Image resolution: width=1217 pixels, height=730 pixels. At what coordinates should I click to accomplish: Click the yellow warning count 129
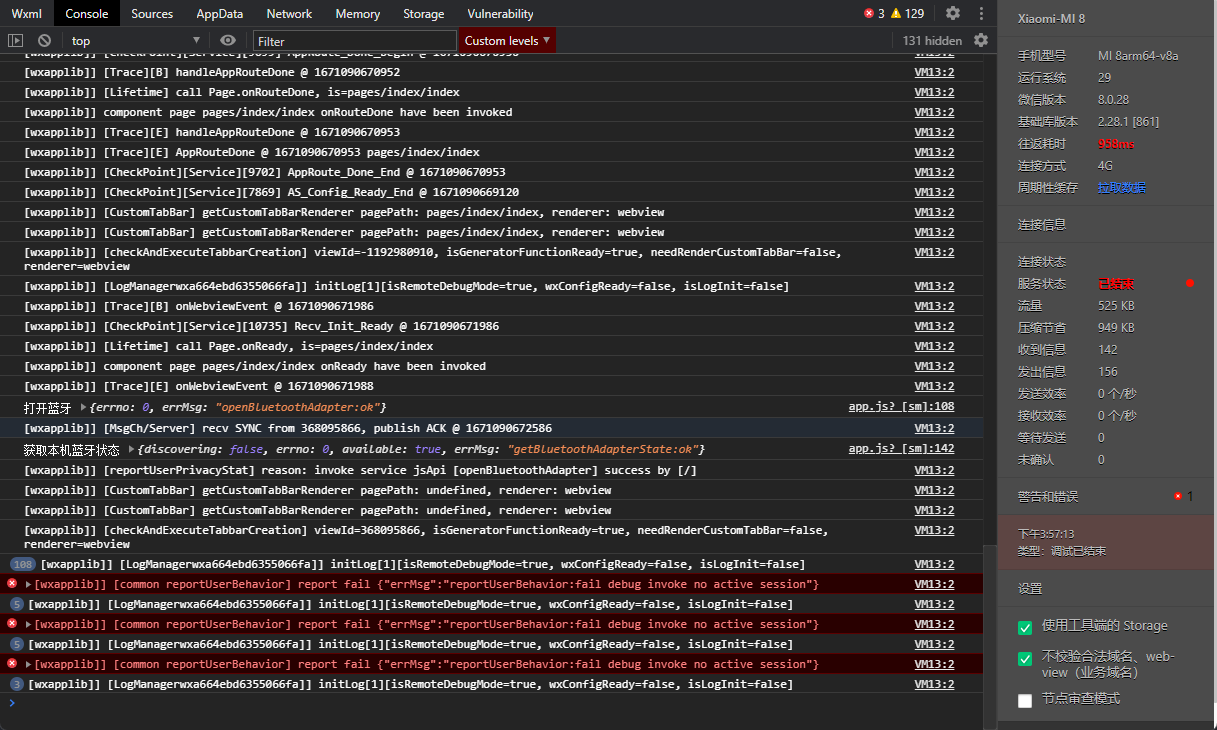point(907,14)
